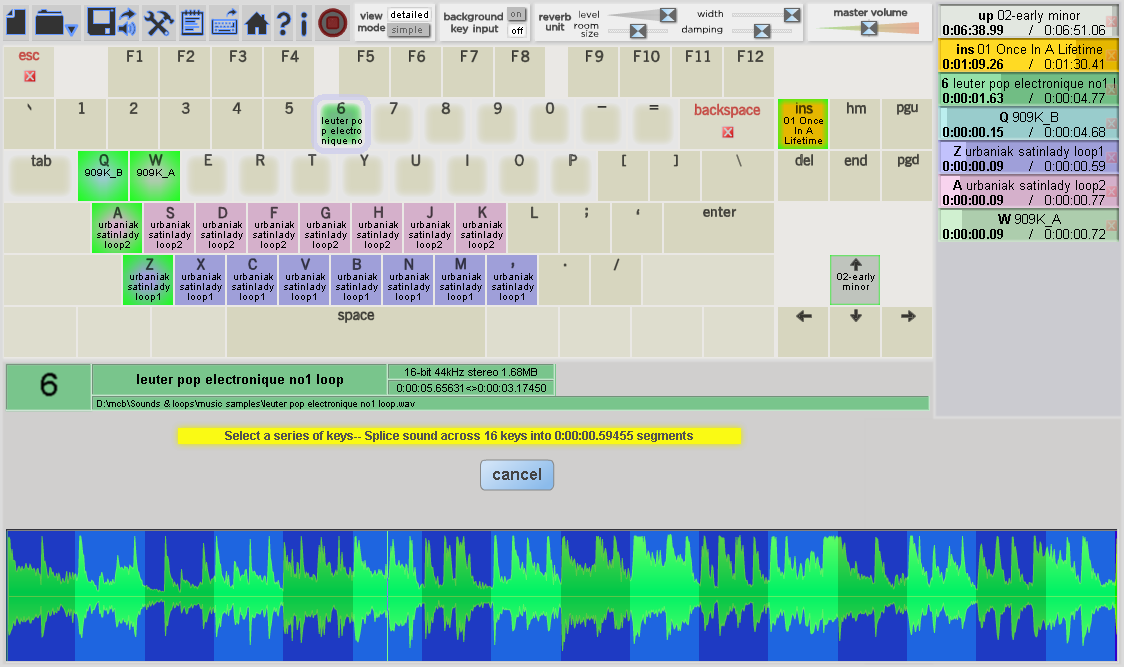Viewport: 1124px width, 667px height.
Task: Click the waveform display near its middle
Action: 560,595
